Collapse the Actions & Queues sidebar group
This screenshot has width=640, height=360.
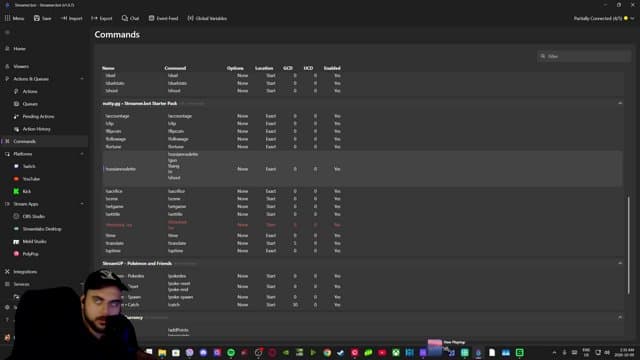82,79
